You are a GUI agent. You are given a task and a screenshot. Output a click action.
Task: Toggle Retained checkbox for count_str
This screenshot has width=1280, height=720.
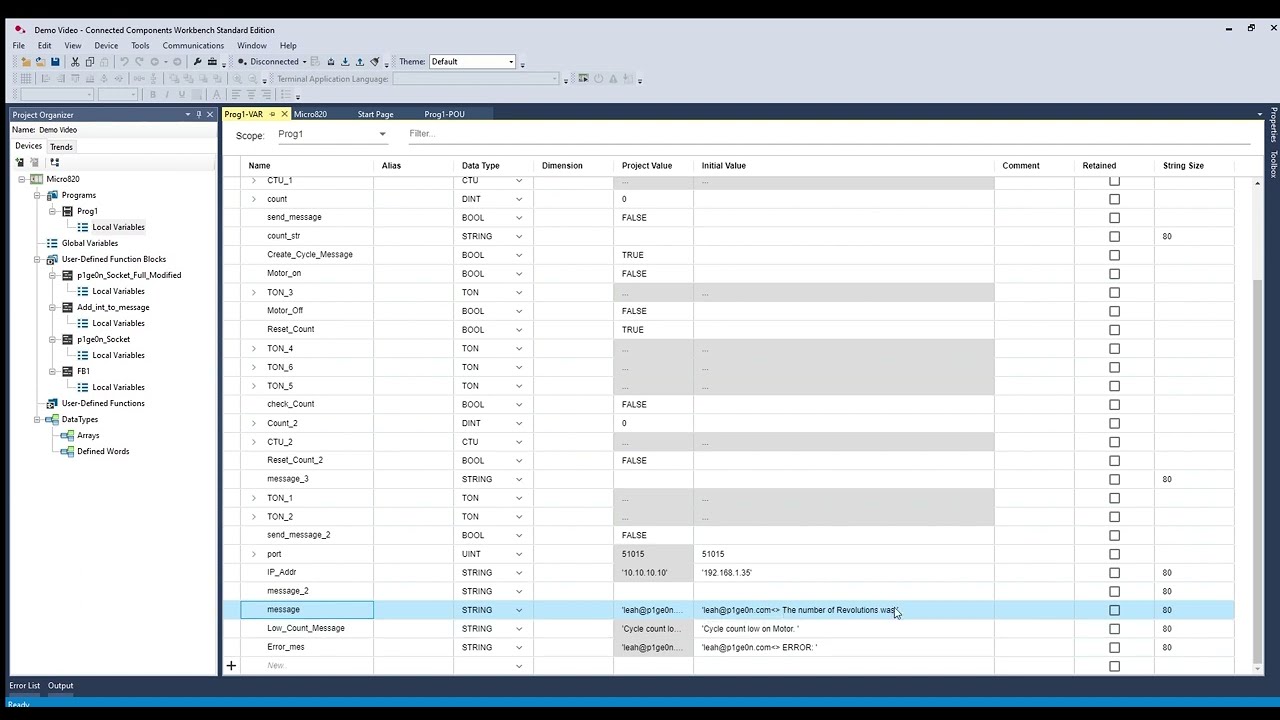tap(1114, 236)
